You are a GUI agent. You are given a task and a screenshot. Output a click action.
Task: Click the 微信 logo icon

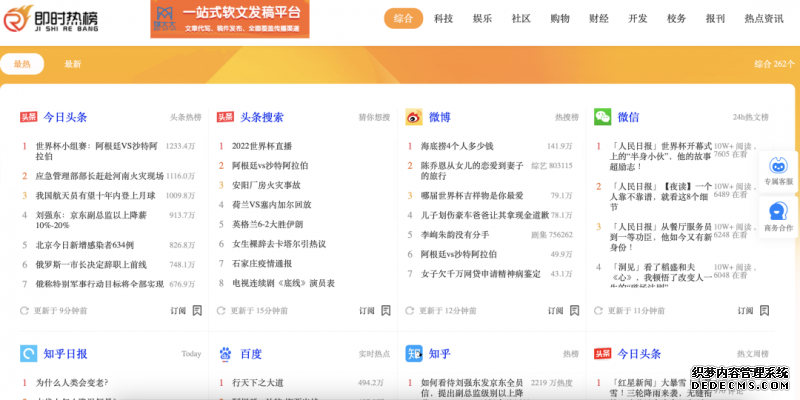(603, 117)
